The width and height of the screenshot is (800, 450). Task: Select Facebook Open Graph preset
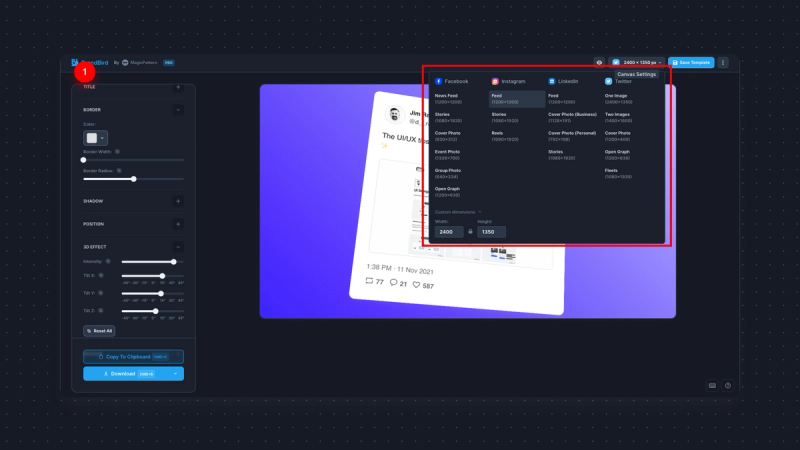(449, 192)
